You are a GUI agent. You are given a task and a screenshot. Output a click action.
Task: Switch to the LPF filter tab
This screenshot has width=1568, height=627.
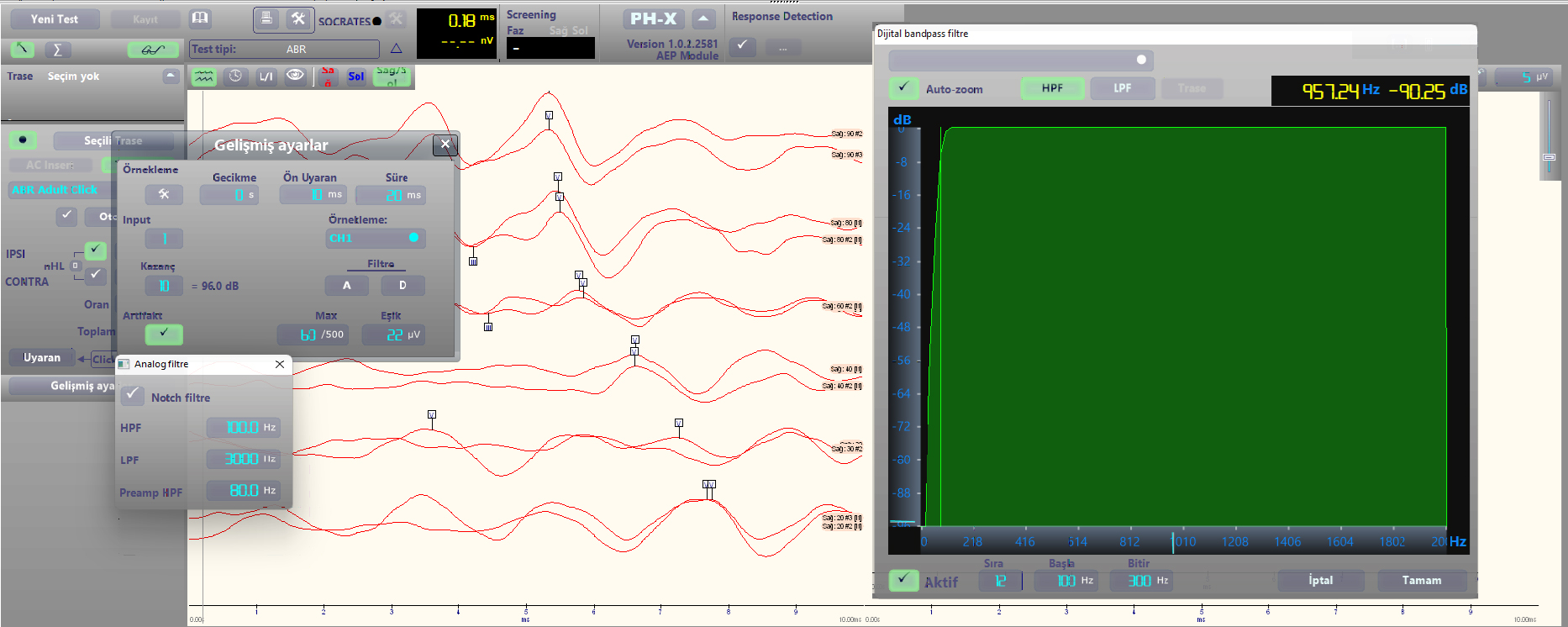point(1122,88)
